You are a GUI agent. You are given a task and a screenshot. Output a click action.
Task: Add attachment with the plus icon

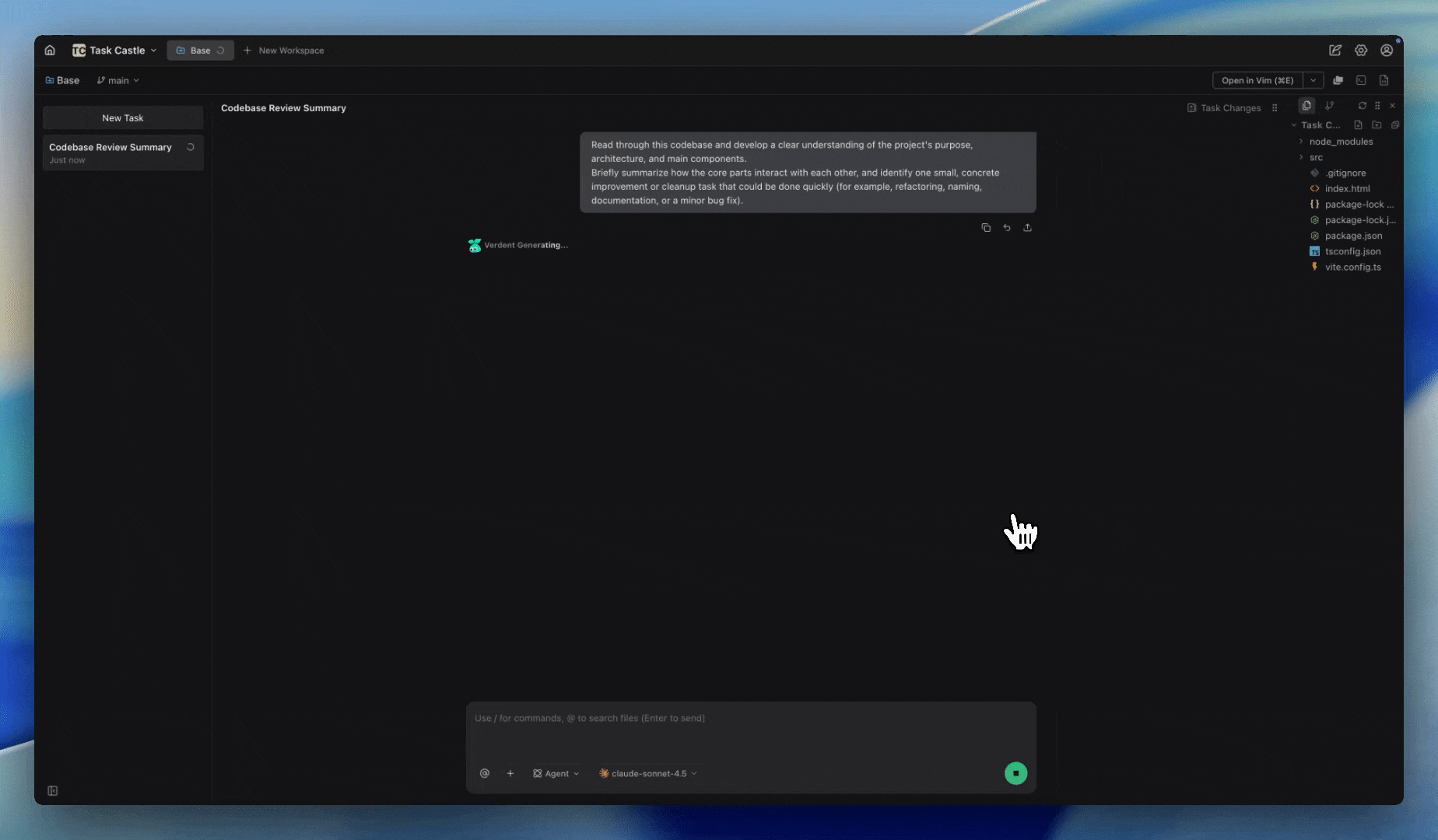coord(510,774)
